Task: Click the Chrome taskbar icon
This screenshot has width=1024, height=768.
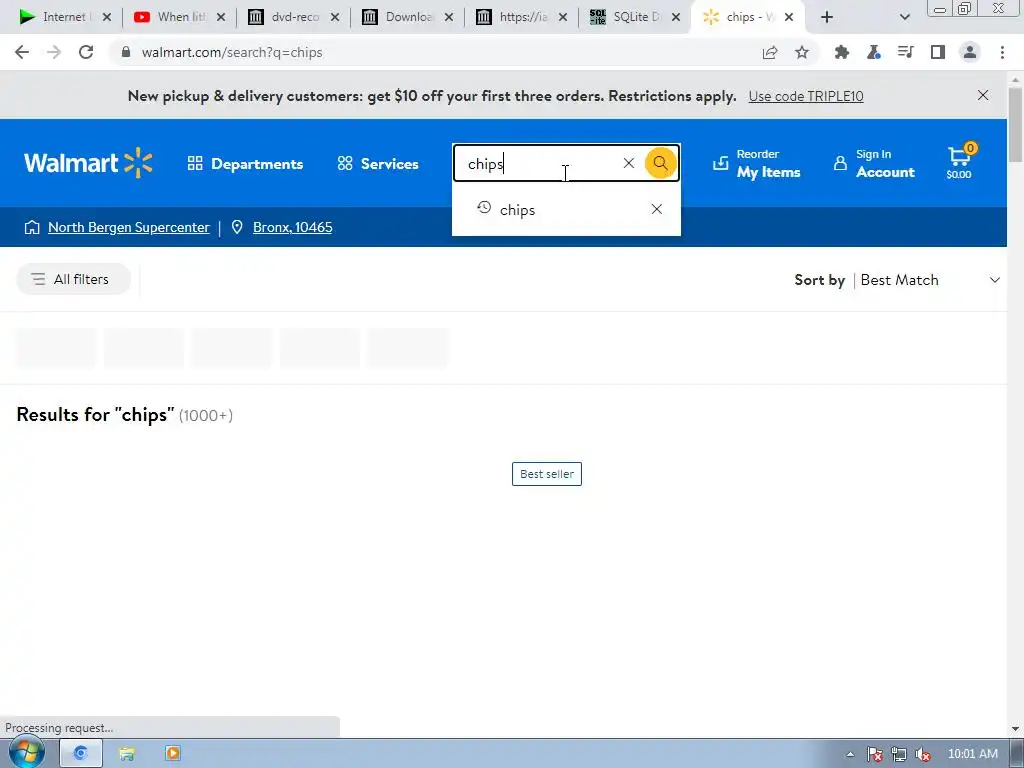Action: (80, 754)
